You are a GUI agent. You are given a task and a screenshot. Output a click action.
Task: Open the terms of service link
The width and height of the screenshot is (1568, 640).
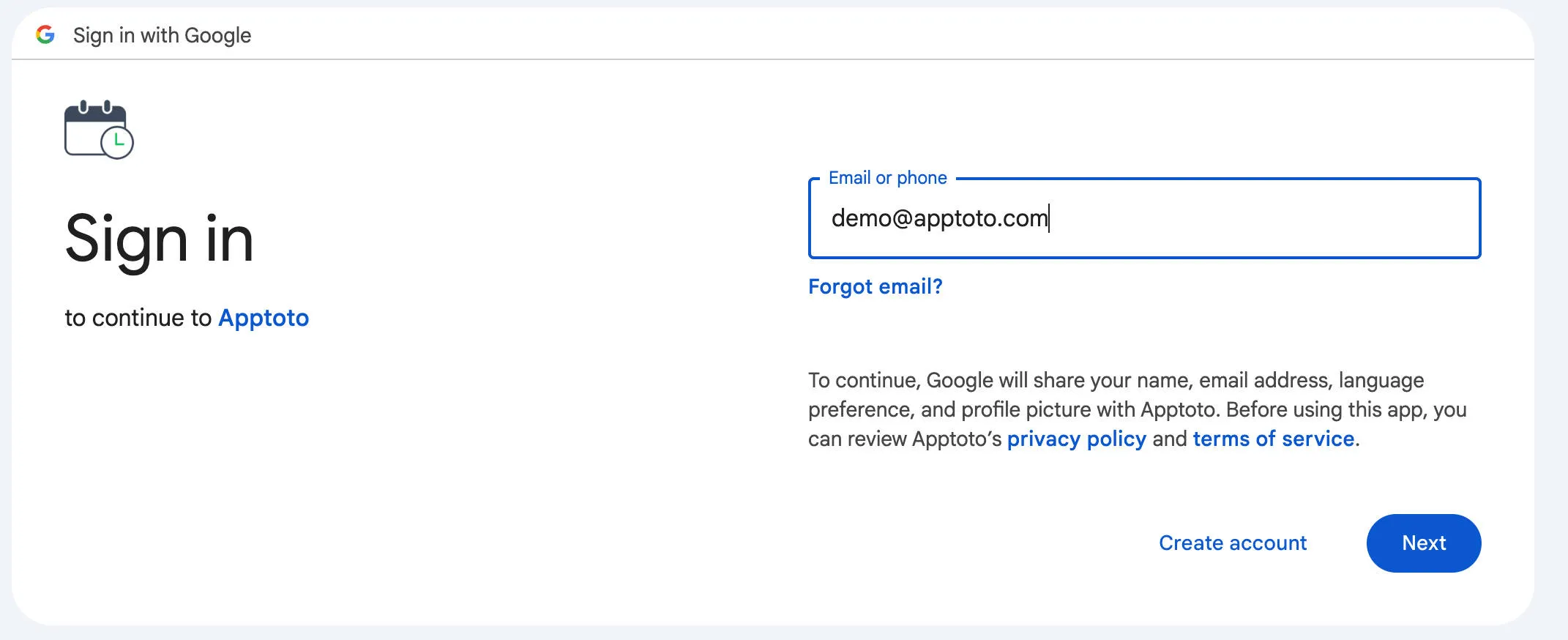point(1273,439)
